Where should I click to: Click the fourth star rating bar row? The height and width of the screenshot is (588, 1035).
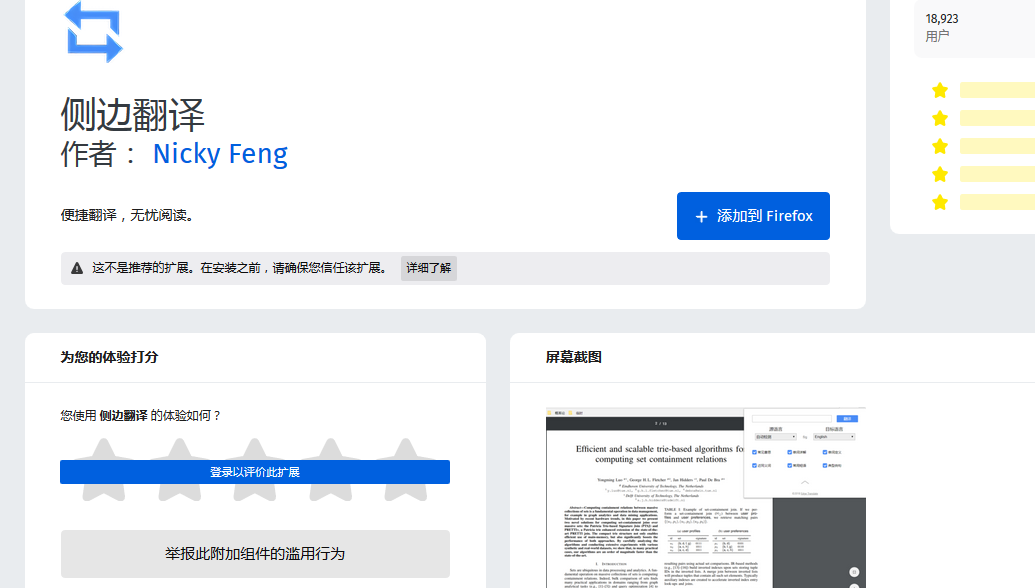pos(984,174)
